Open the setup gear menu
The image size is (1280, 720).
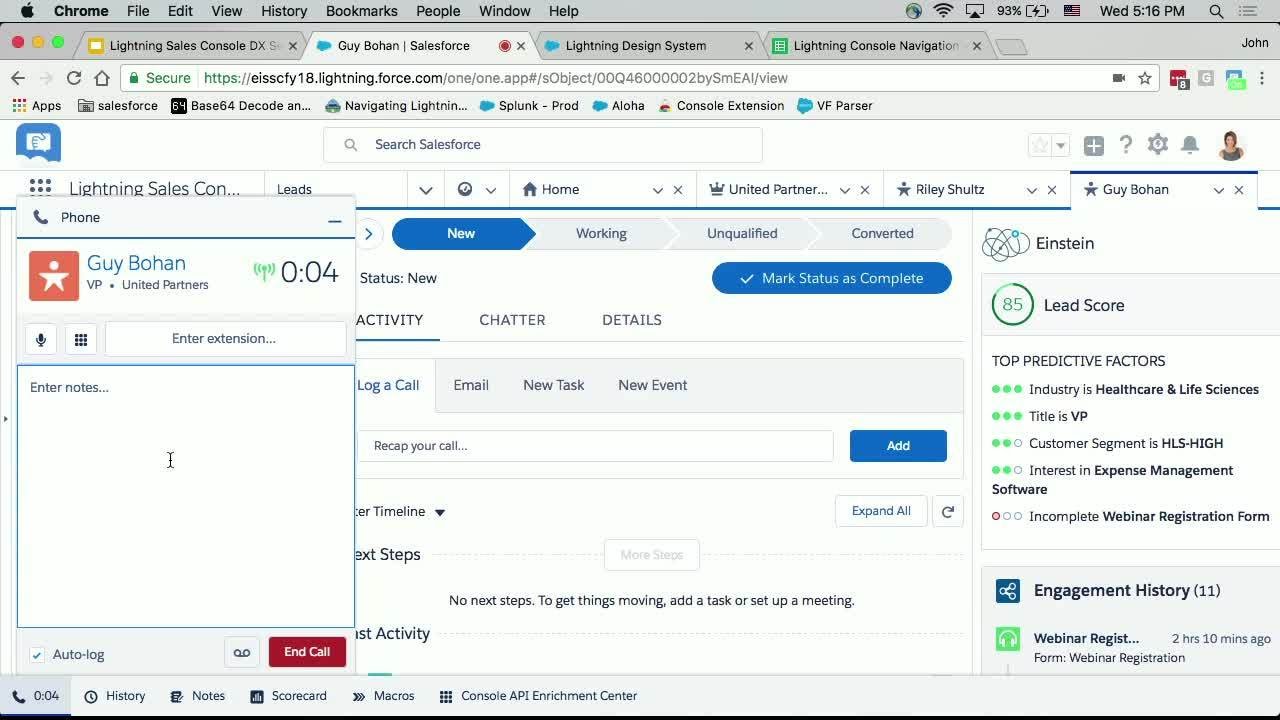[x=1158, y=145]
